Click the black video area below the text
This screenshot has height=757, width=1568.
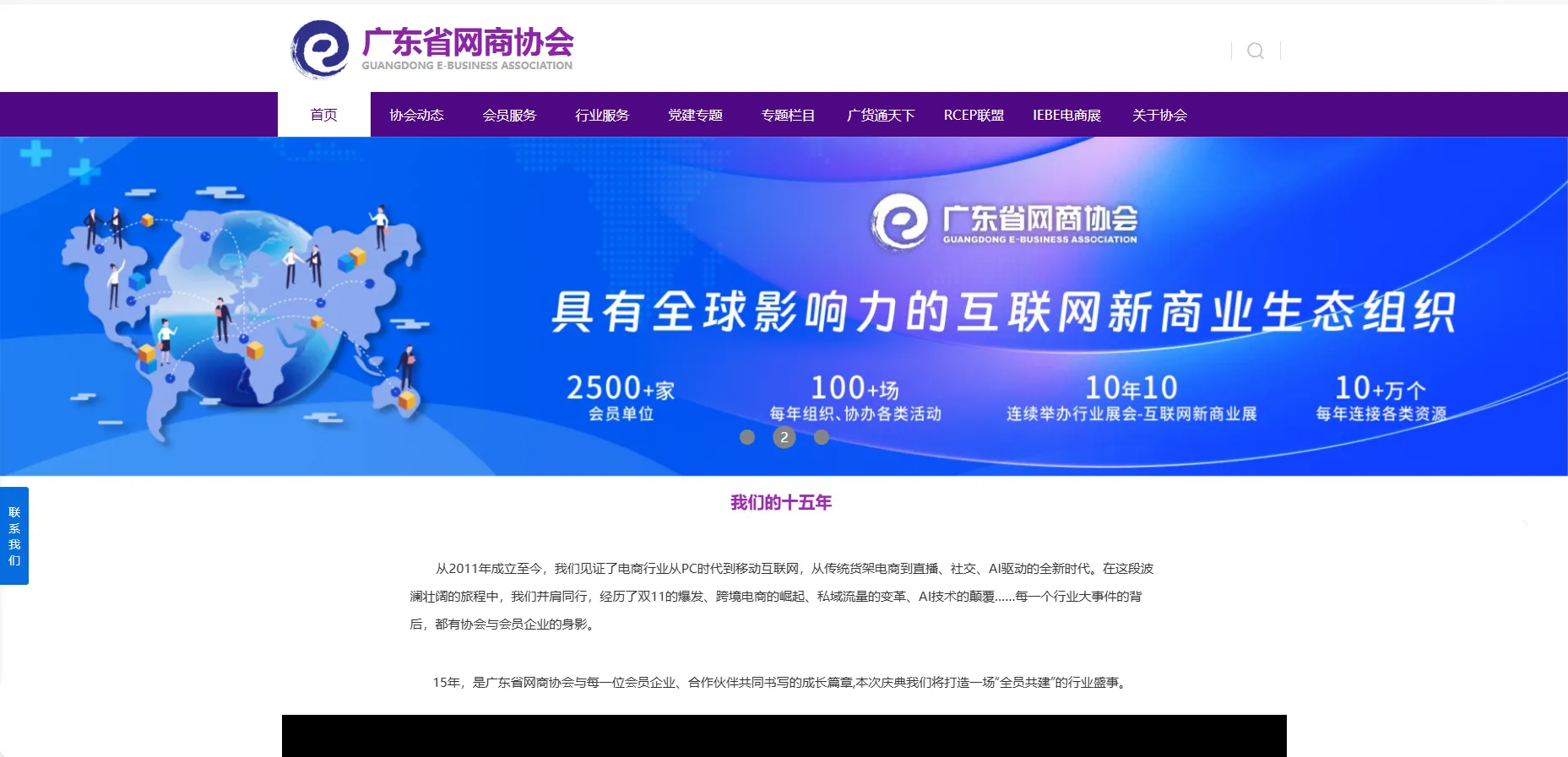784,736
